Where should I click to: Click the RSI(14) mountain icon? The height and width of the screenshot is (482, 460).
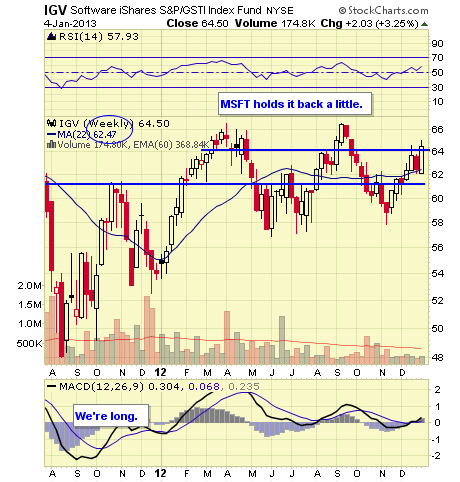click(x=52, y=36)
